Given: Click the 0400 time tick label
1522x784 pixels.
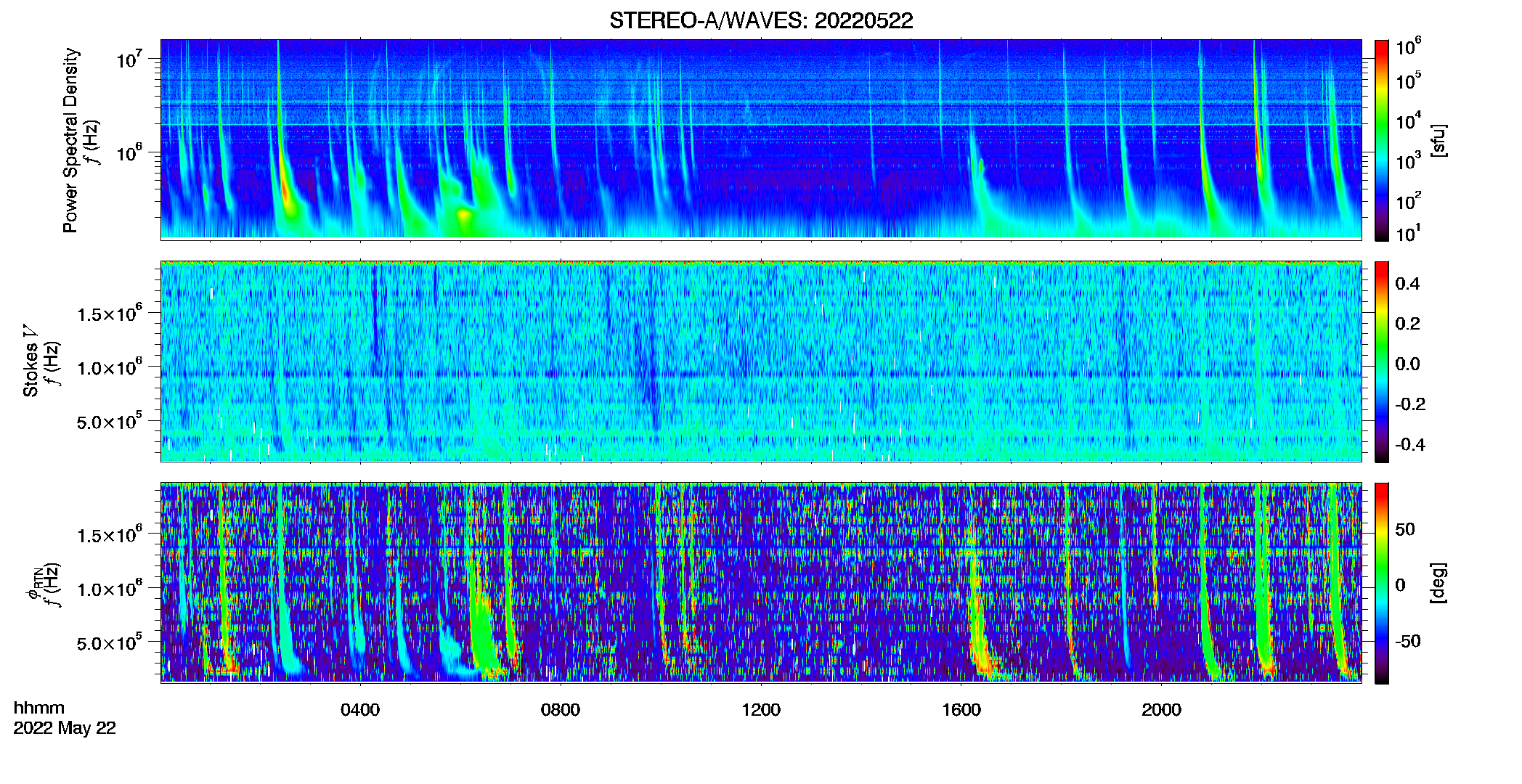Looking at the screenshot, I should (360, 710).
